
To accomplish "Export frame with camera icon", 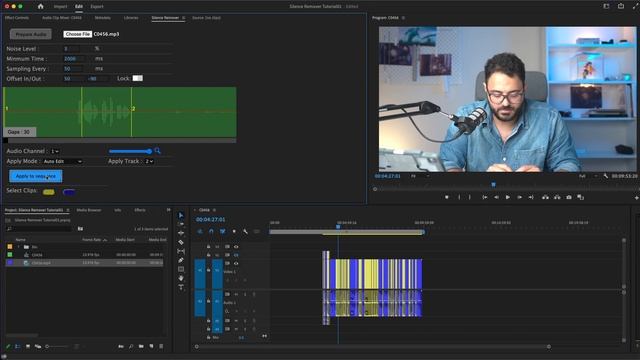I will click(569, 197).
